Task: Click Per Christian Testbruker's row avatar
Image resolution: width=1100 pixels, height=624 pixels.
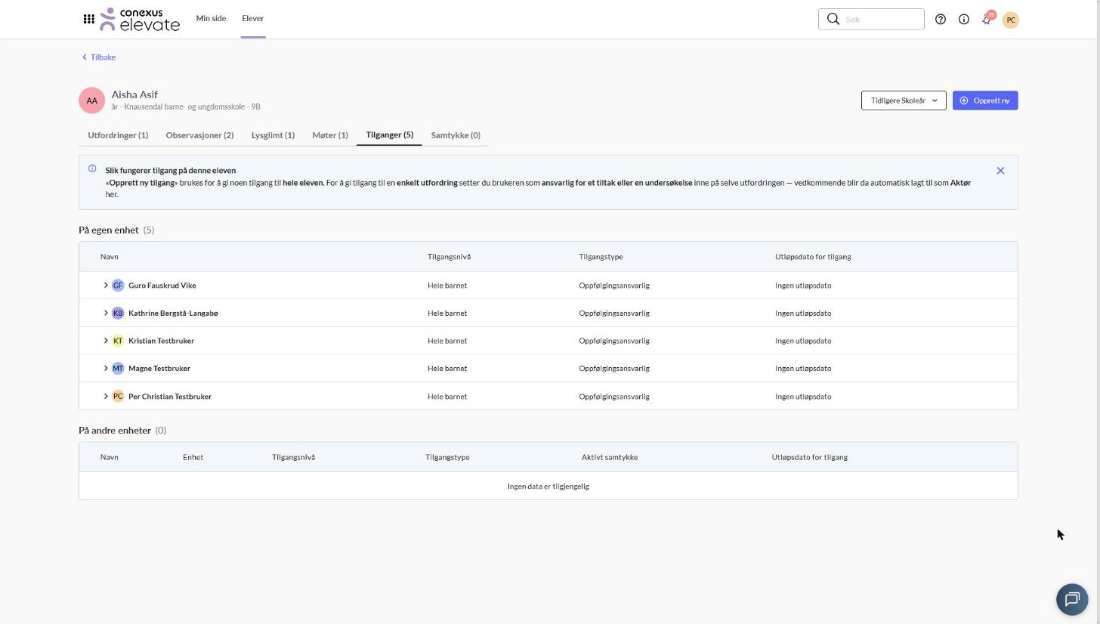Action: pos(118,397)
